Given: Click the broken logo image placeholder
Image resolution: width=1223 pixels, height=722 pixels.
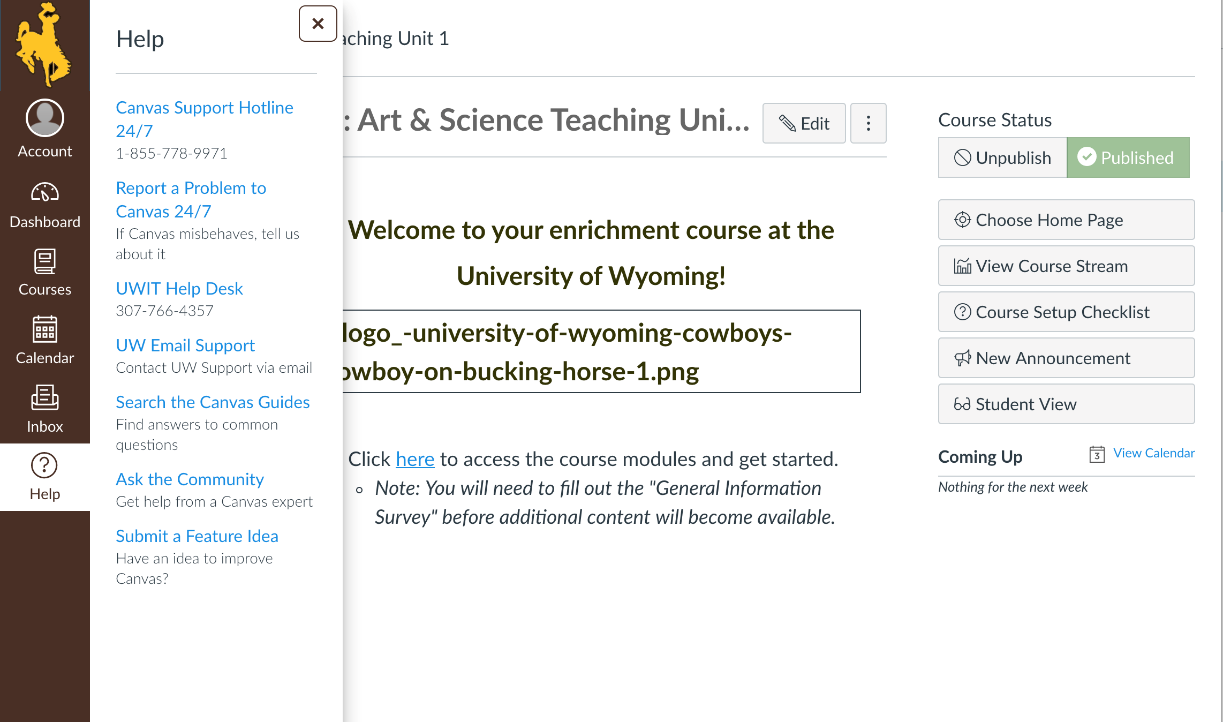Looking at the screenshot, I should tap(601, 351).
